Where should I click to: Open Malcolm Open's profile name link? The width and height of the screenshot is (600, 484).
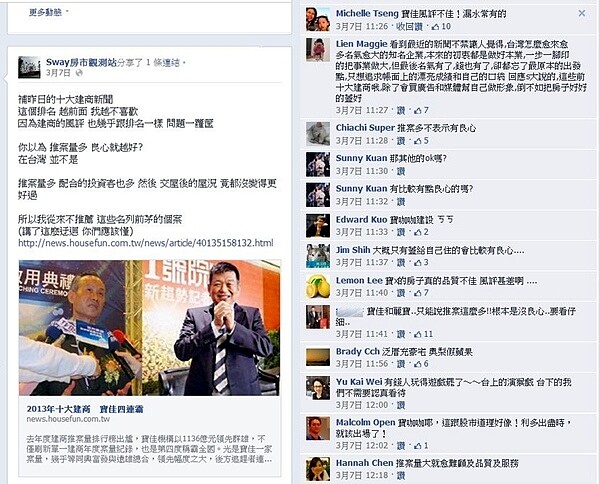(365, 422)
